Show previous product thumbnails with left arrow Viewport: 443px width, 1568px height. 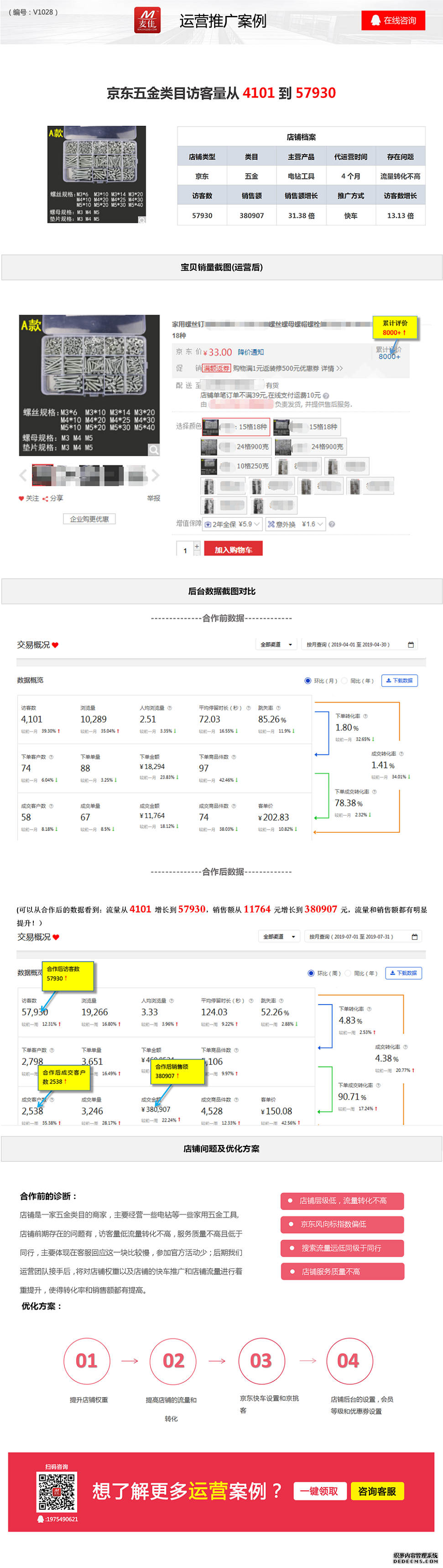[x=24, y=475]
